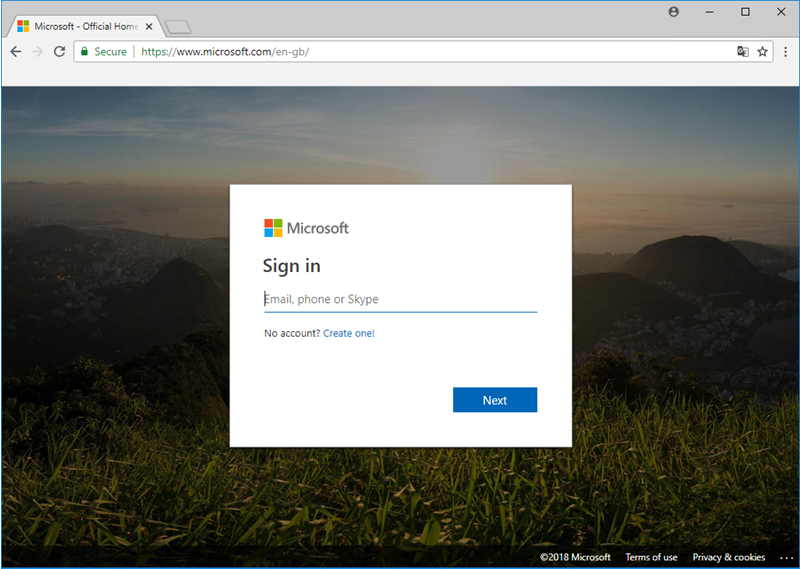The image size is (800, 569).
Task: Reload the current page
Action: pos(60,52)
